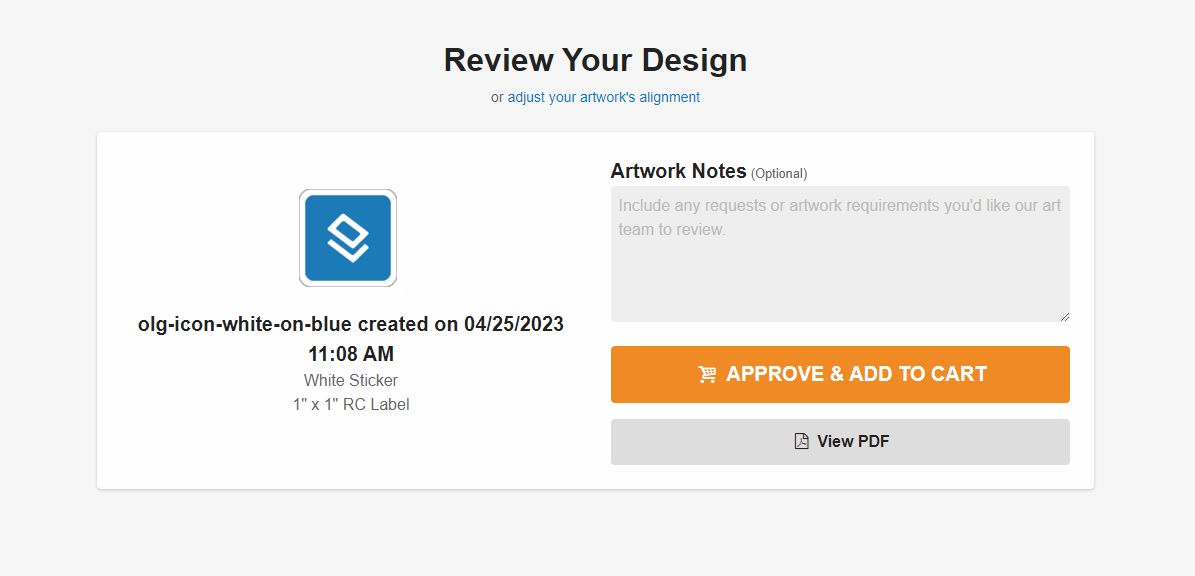Click the 04/25/2023 creation date text
The image size is (1195, 576).
click(514, 324)
